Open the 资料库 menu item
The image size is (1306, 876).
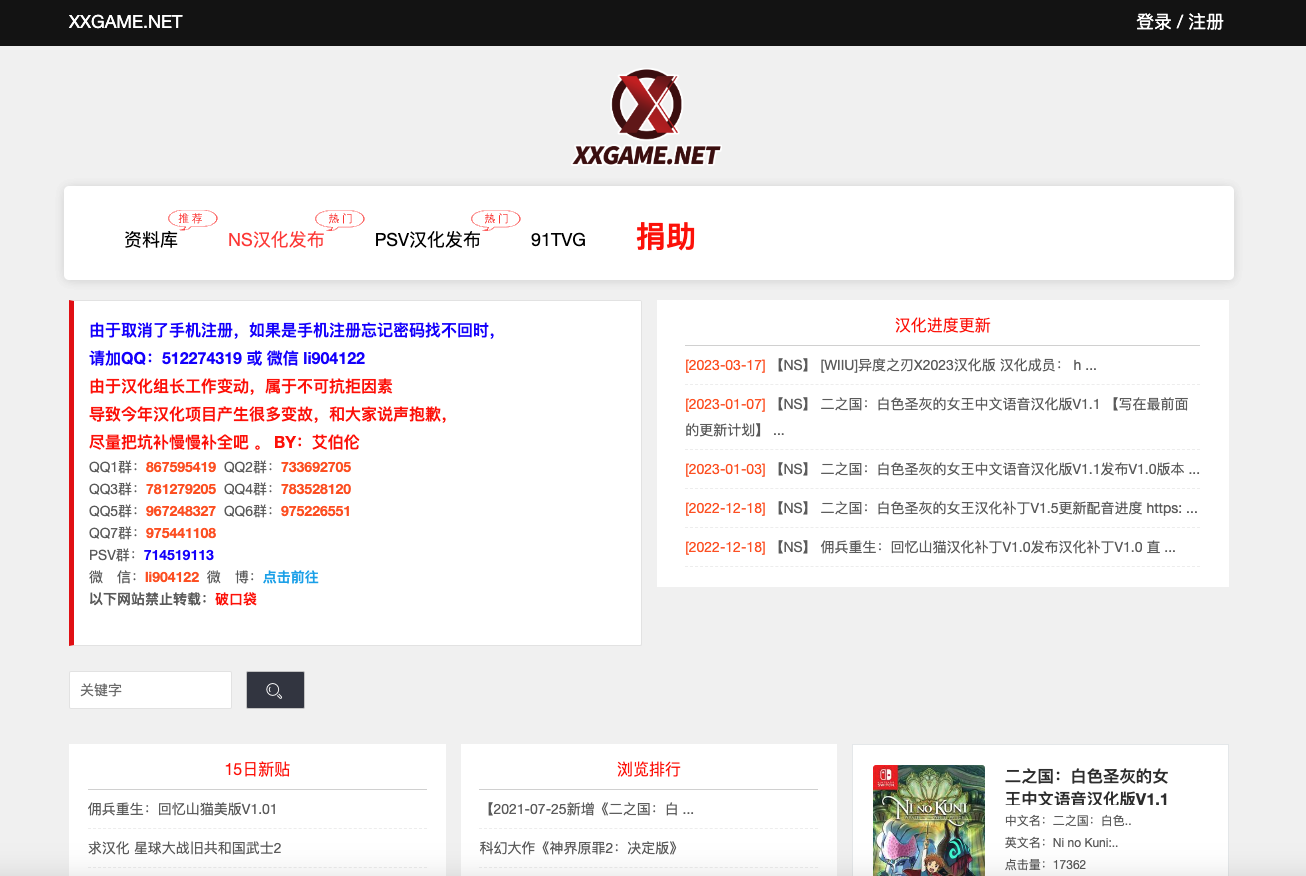151,240
